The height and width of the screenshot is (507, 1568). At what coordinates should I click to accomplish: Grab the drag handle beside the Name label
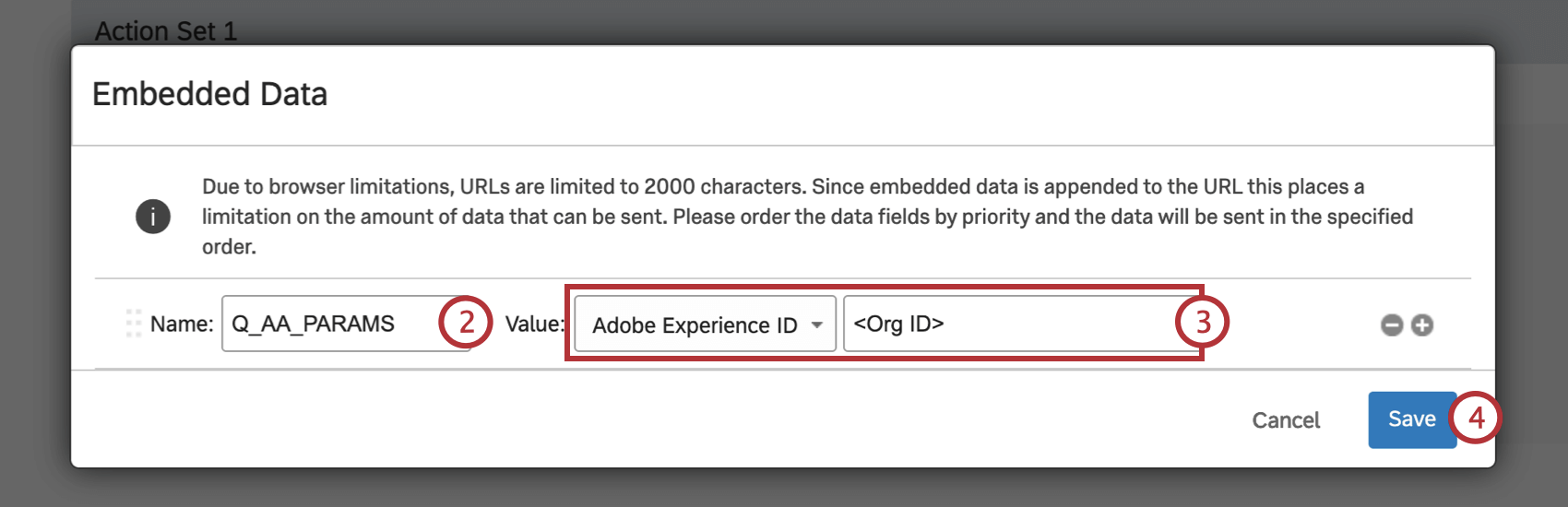[x=134, y=324]
